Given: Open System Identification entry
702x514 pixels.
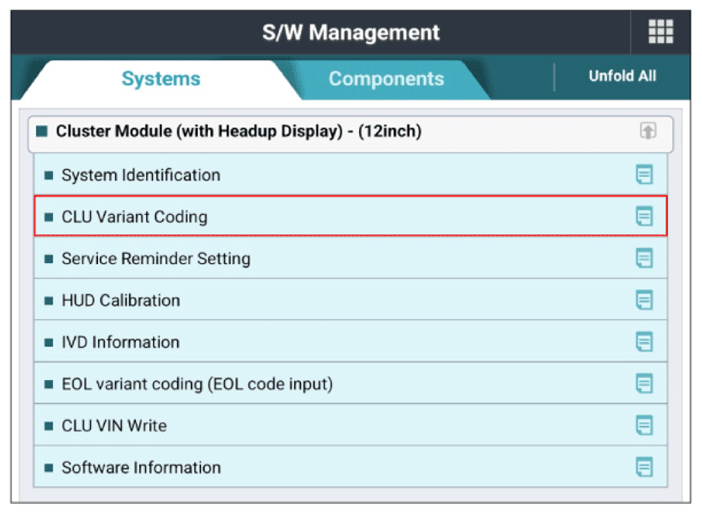Looking at the screenshot, I should coord(351,175).
